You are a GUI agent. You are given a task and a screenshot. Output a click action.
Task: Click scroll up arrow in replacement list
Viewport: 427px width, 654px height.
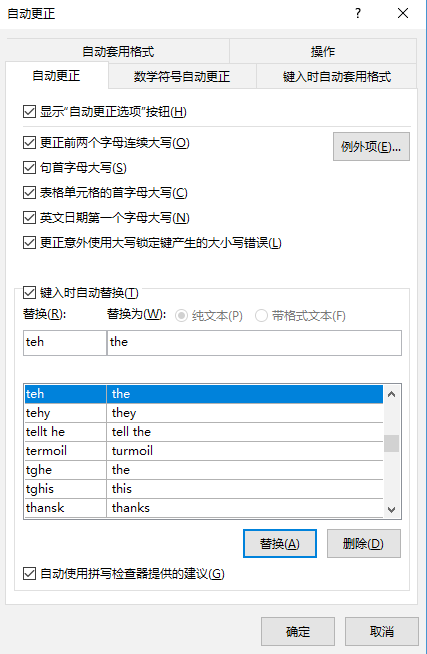(391, 394)
